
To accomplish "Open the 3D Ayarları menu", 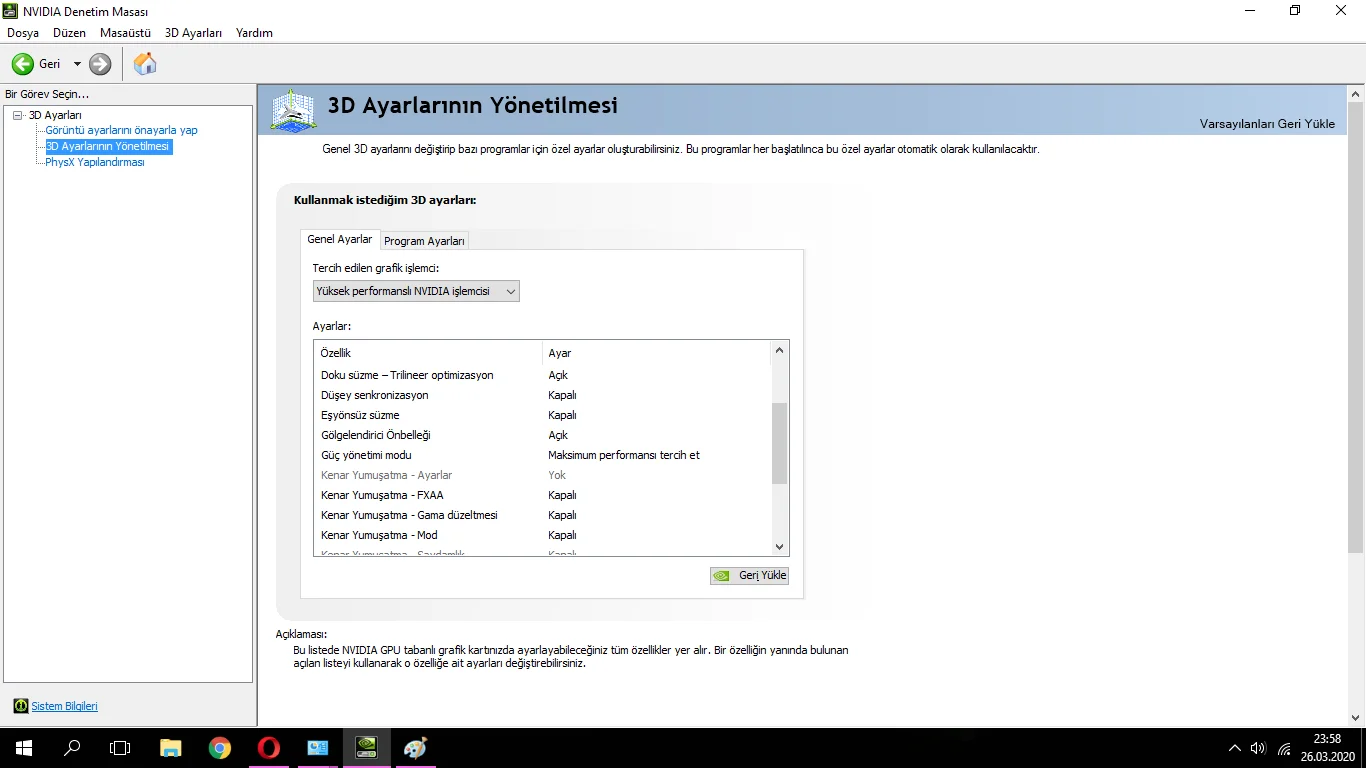I will 193,33.
